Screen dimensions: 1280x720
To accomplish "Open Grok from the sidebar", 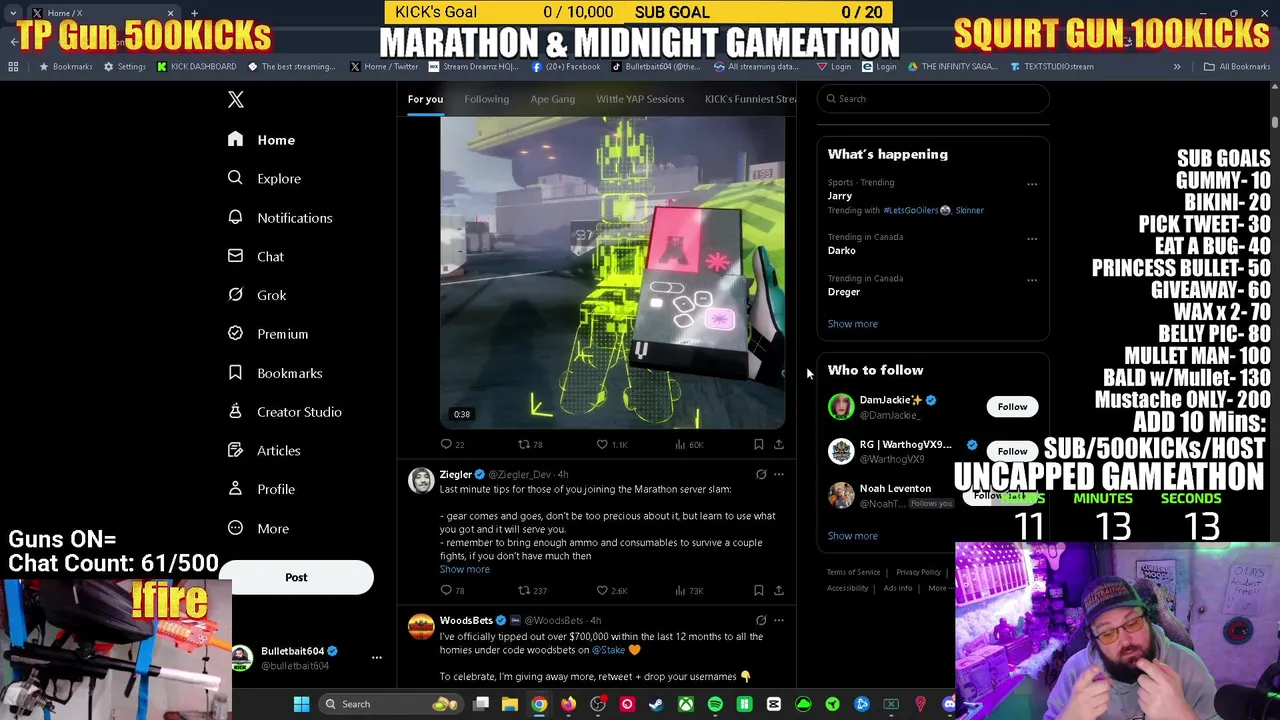I will [257, 295].
